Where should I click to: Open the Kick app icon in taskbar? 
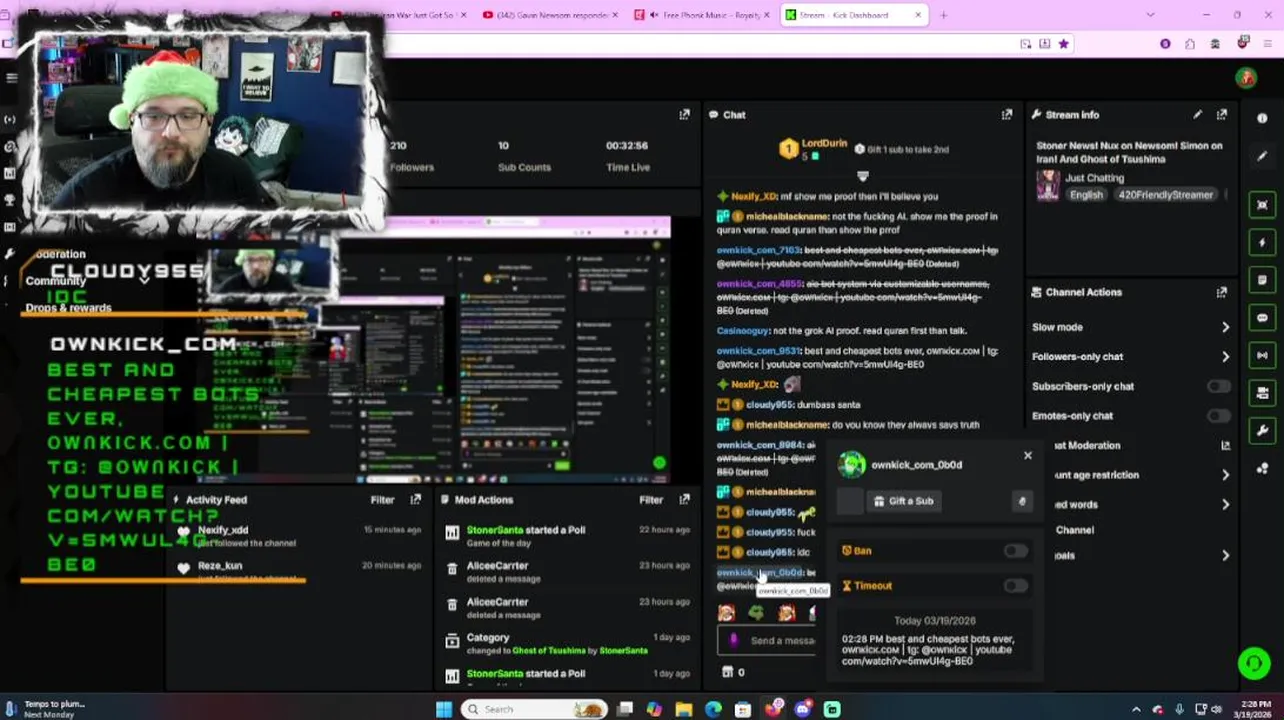point(832,709)
